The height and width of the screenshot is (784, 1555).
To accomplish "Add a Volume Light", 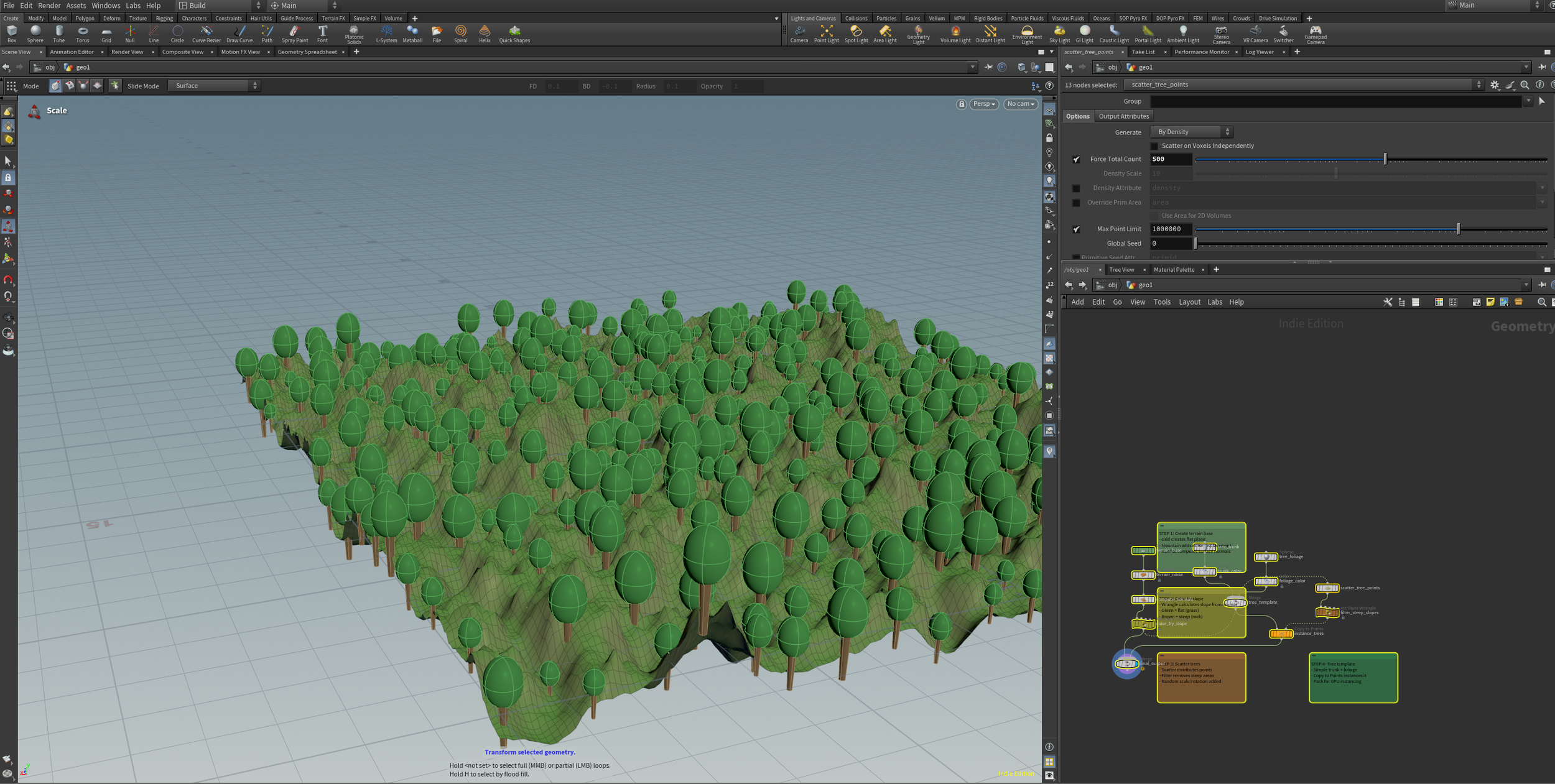I will click(955, 34).
